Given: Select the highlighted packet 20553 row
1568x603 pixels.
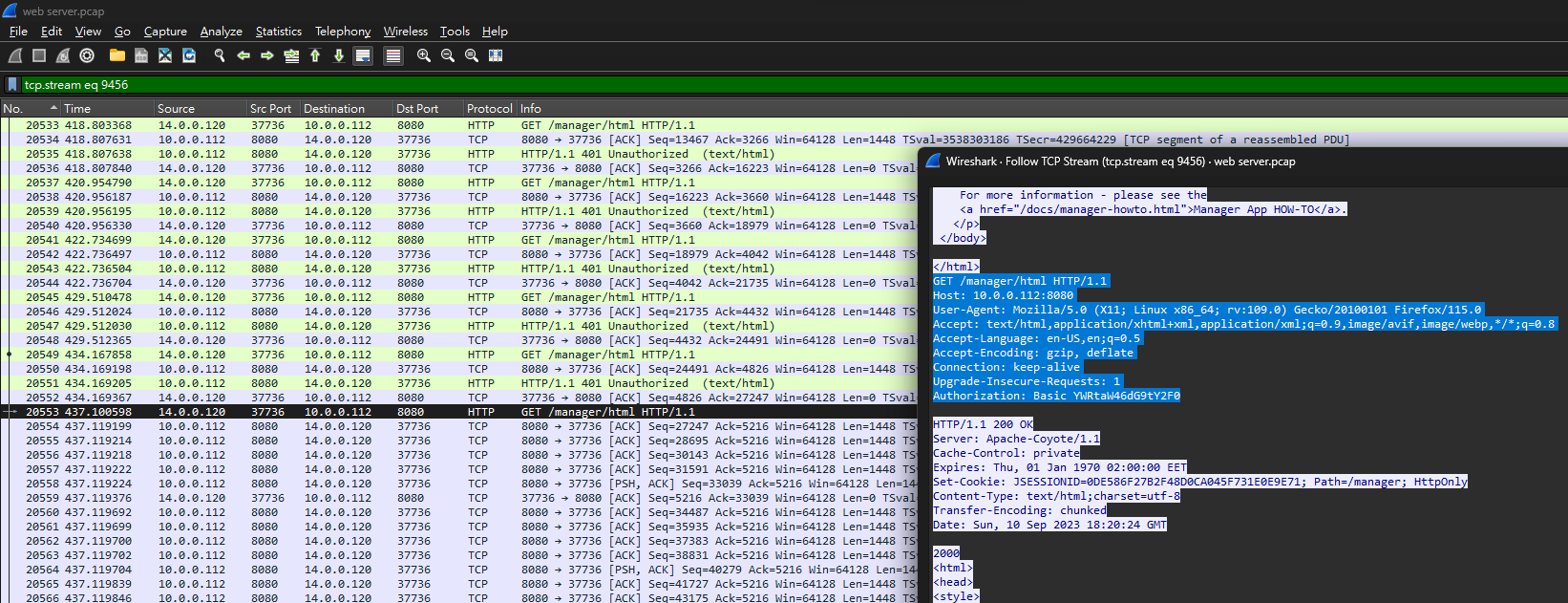Looking at the screenshot, I should tap(458, 412).
